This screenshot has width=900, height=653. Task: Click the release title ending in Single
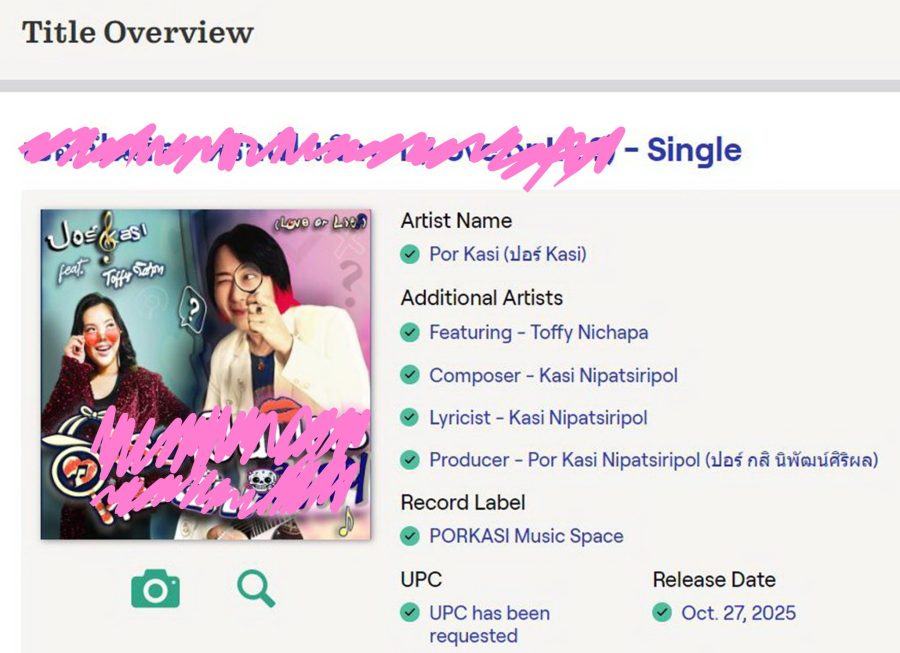pos(380,151)
